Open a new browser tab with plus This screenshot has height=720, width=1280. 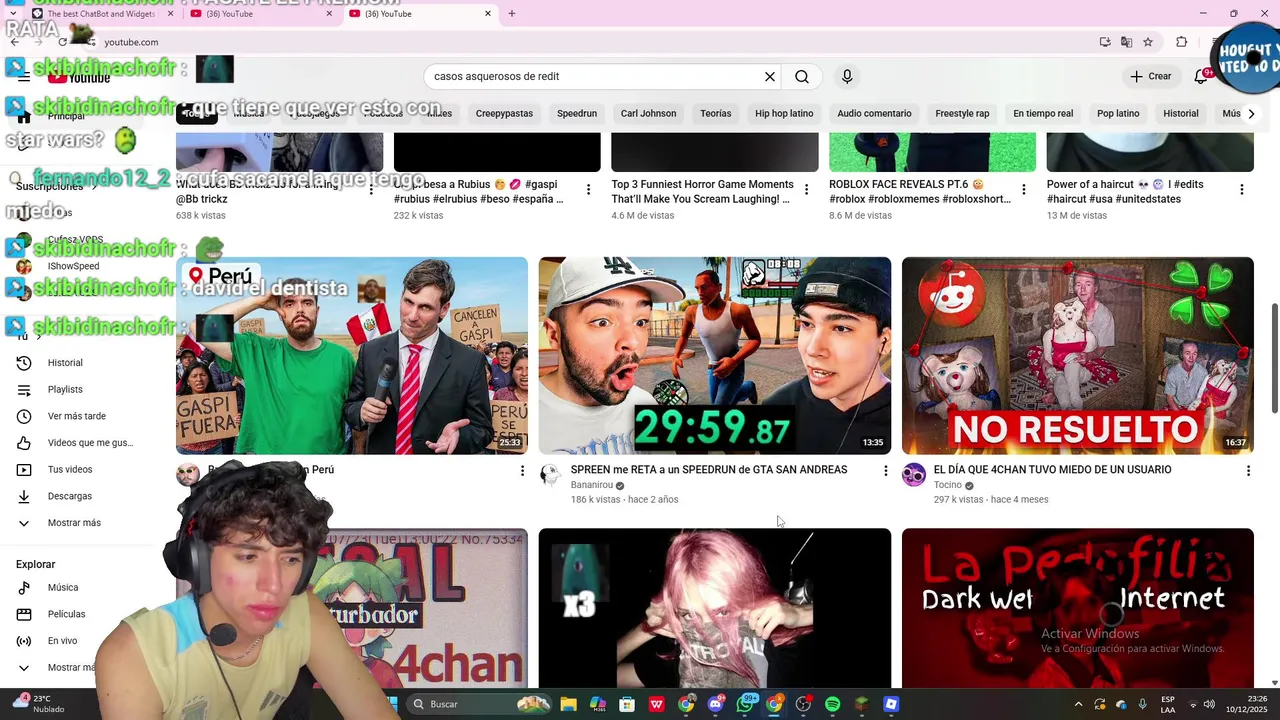(x=512, y=14)
